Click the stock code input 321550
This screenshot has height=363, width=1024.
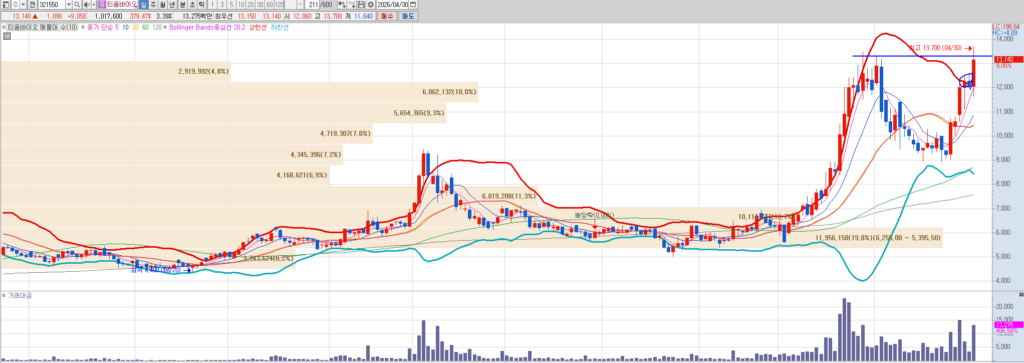pyautogui.click(x=52, y=5)
